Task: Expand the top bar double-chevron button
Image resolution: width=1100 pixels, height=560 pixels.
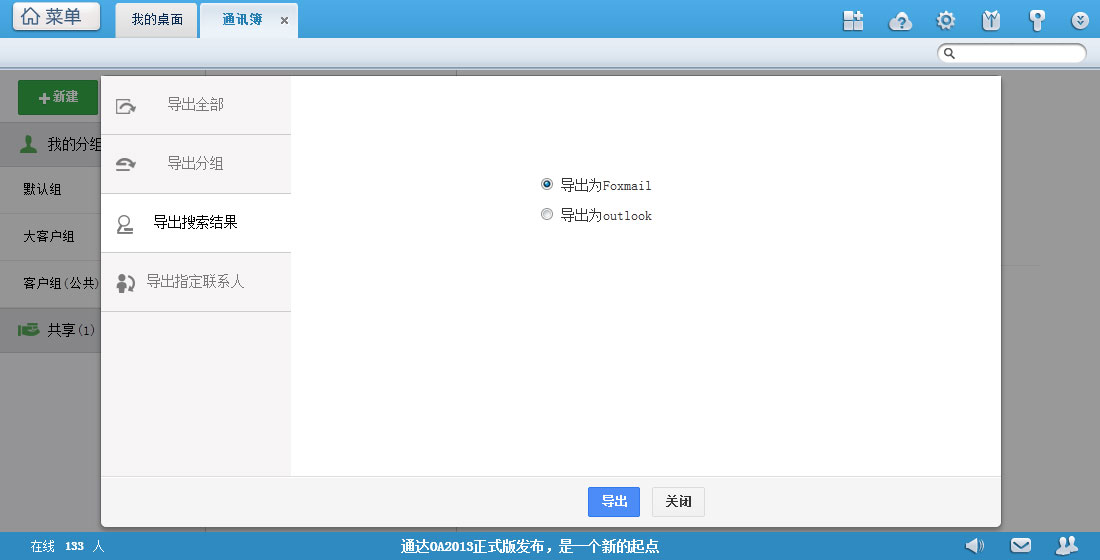Action: tap(1080, 20)
